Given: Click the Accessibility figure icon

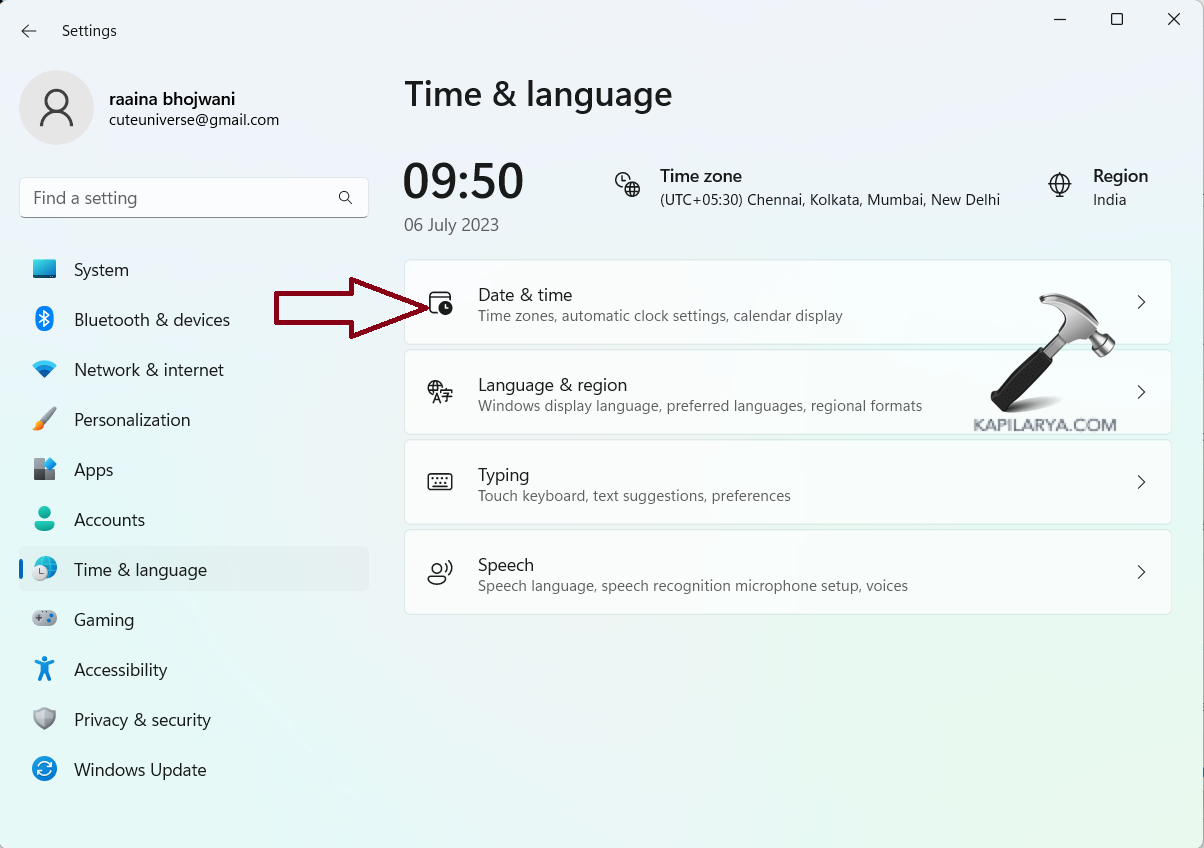Looking at the screenshot, I should pyautogui.click(x=44, y=669).
